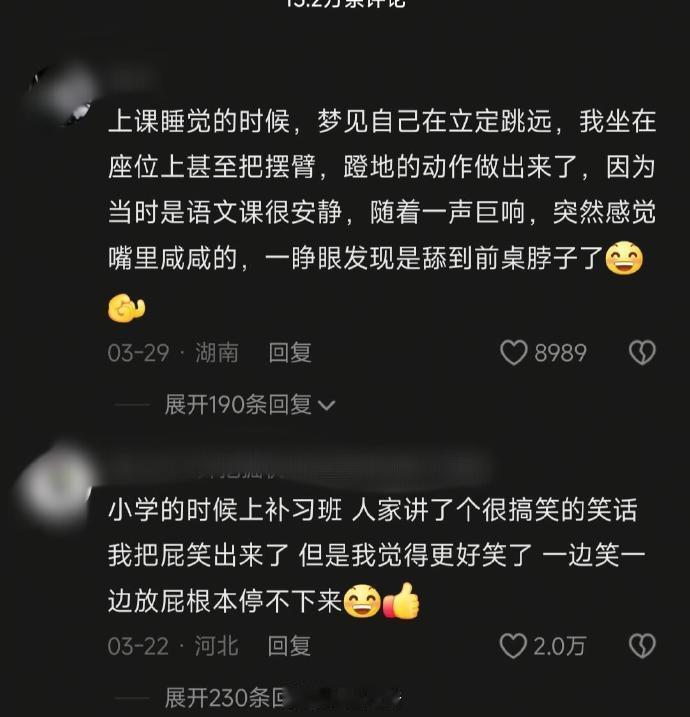Dislike the Hunan comment via broken heart
Image resolution: width=690 pixels, height=717 pixels.
point(642,353)
